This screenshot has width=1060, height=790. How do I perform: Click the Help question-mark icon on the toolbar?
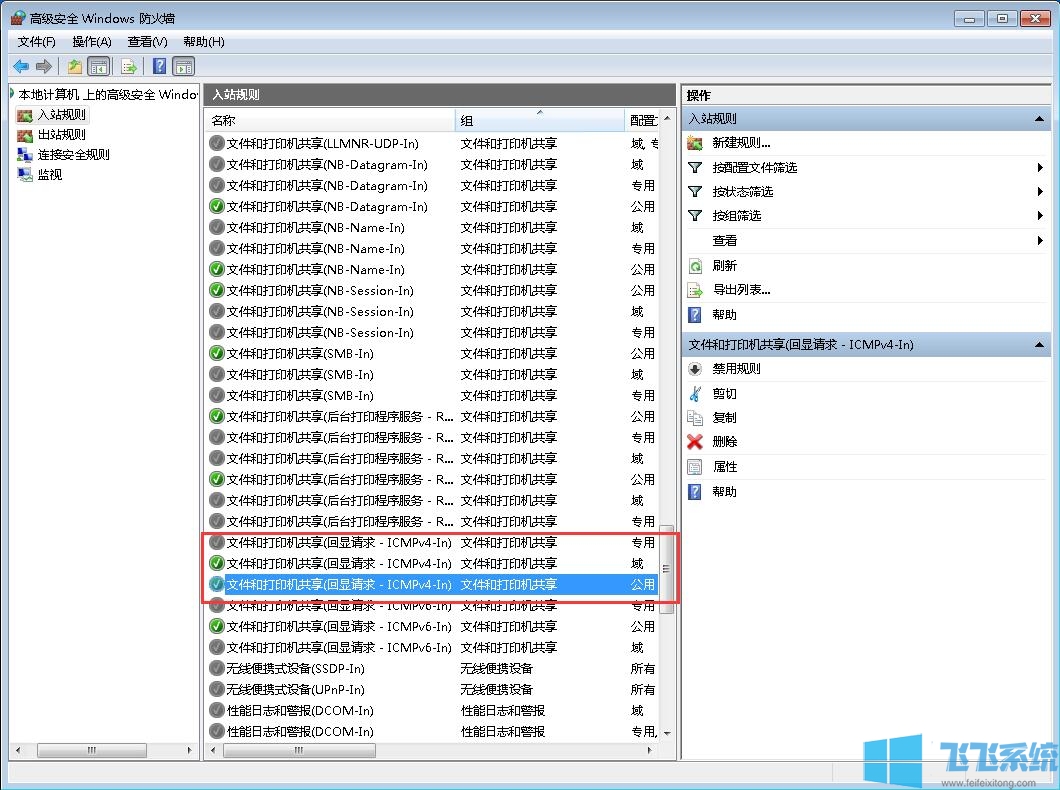160,66
